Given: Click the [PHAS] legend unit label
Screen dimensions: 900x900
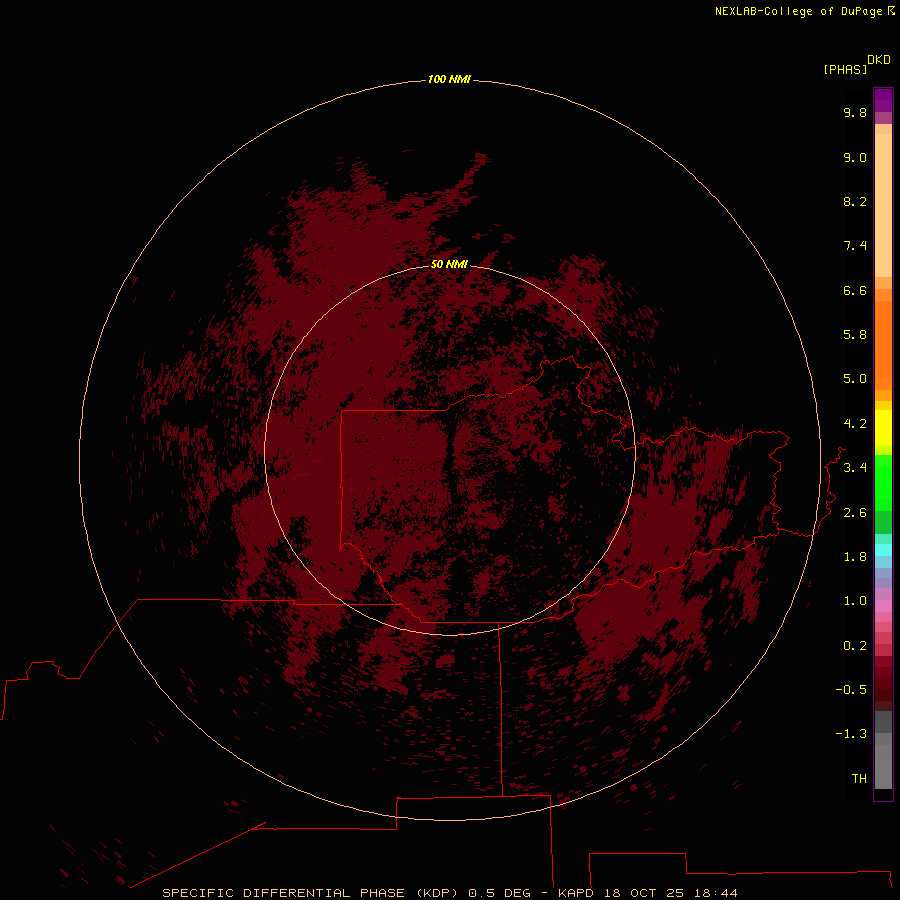Looking at the screenshot, I should tap(845, 70).
